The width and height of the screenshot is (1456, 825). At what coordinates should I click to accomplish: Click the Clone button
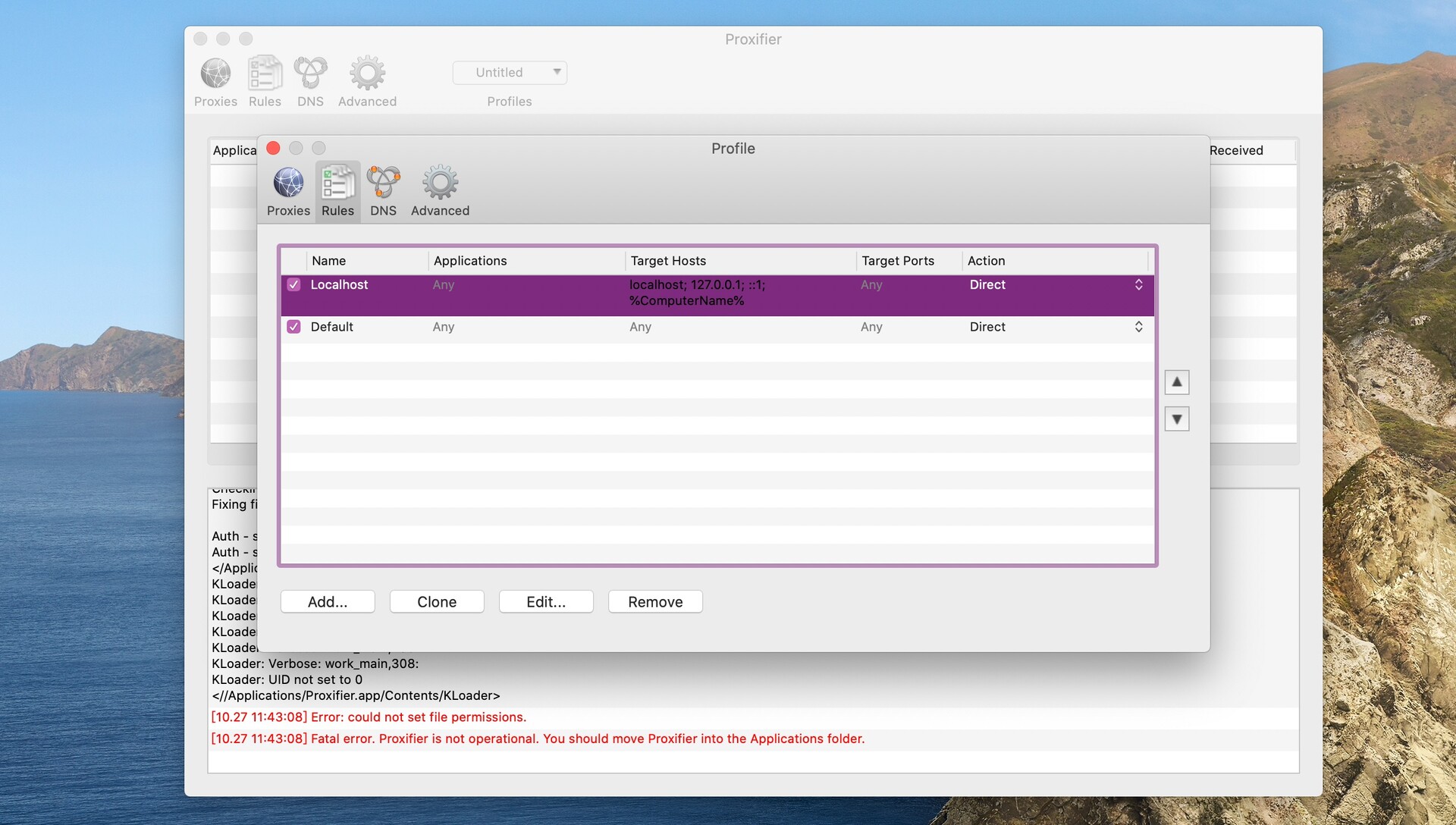[437, 602]
